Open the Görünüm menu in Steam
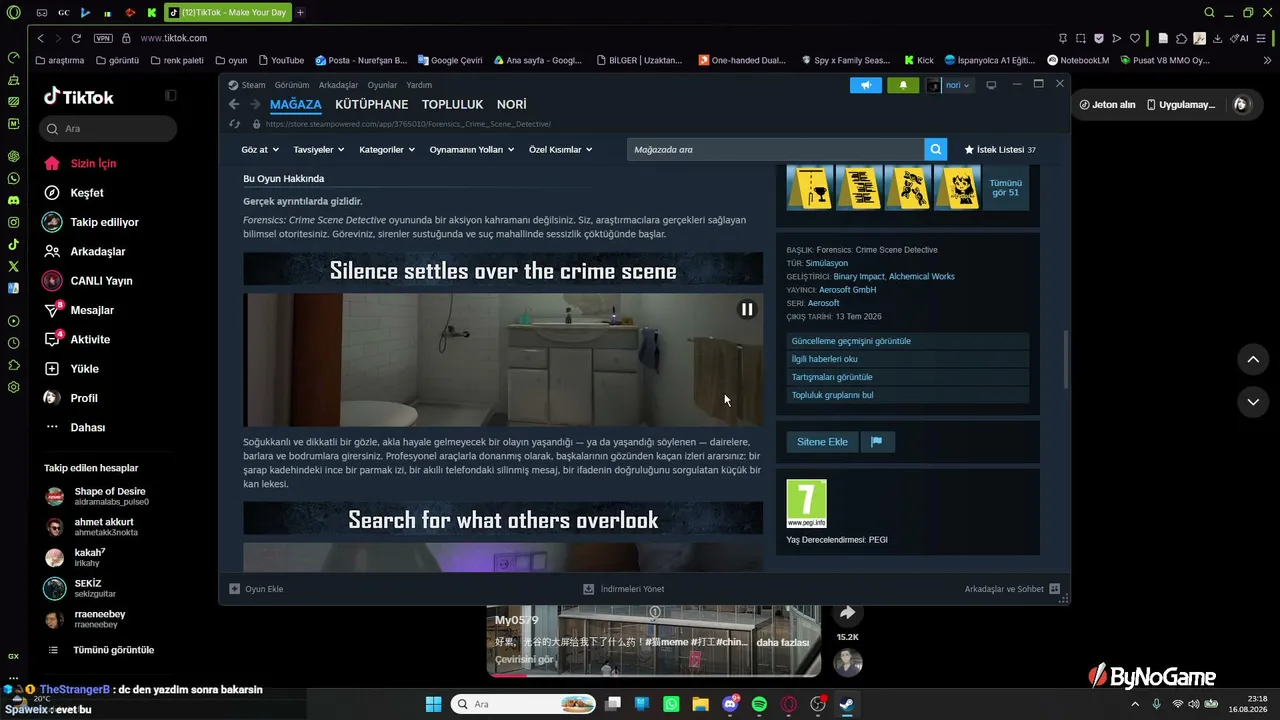 pyautogui.click(x=292, y=85)
